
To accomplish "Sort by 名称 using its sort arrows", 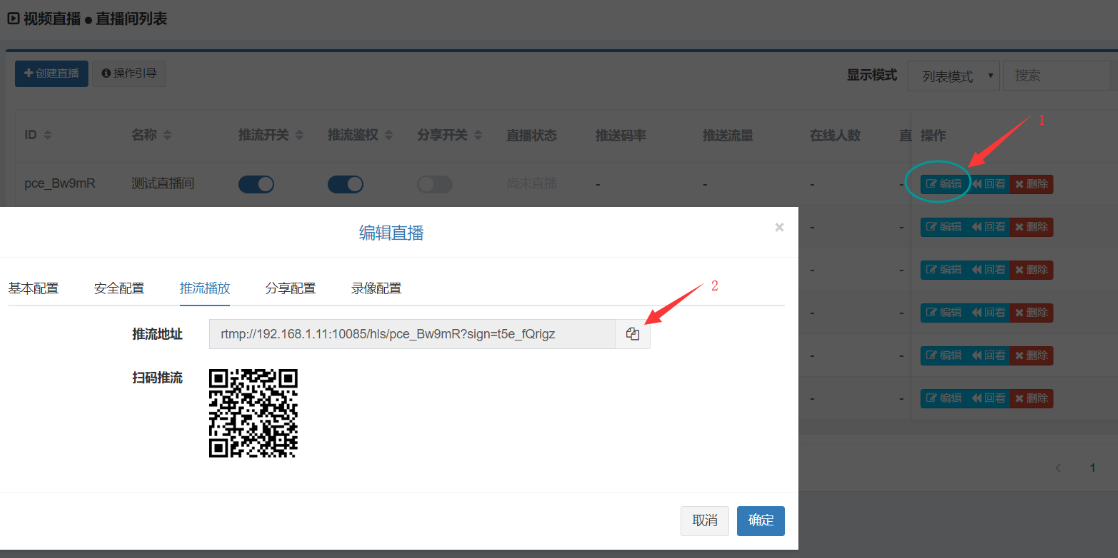I will [167, 135].
